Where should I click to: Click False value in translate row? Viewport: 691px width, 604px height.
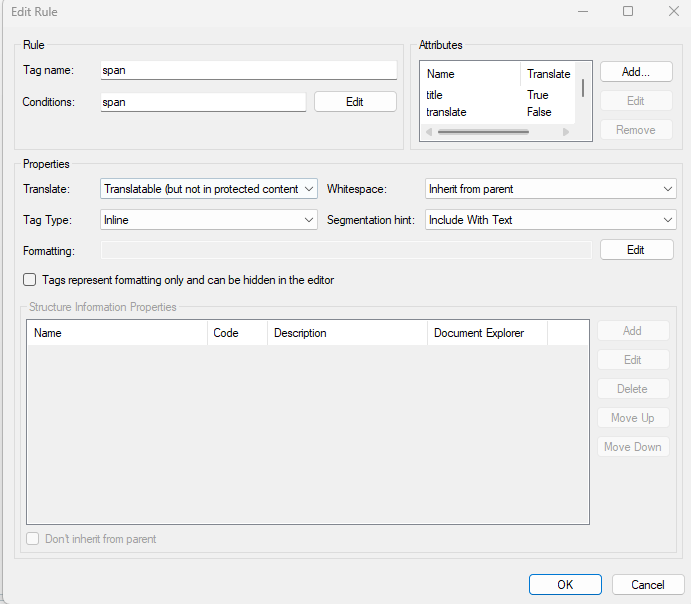pos(539,112)
